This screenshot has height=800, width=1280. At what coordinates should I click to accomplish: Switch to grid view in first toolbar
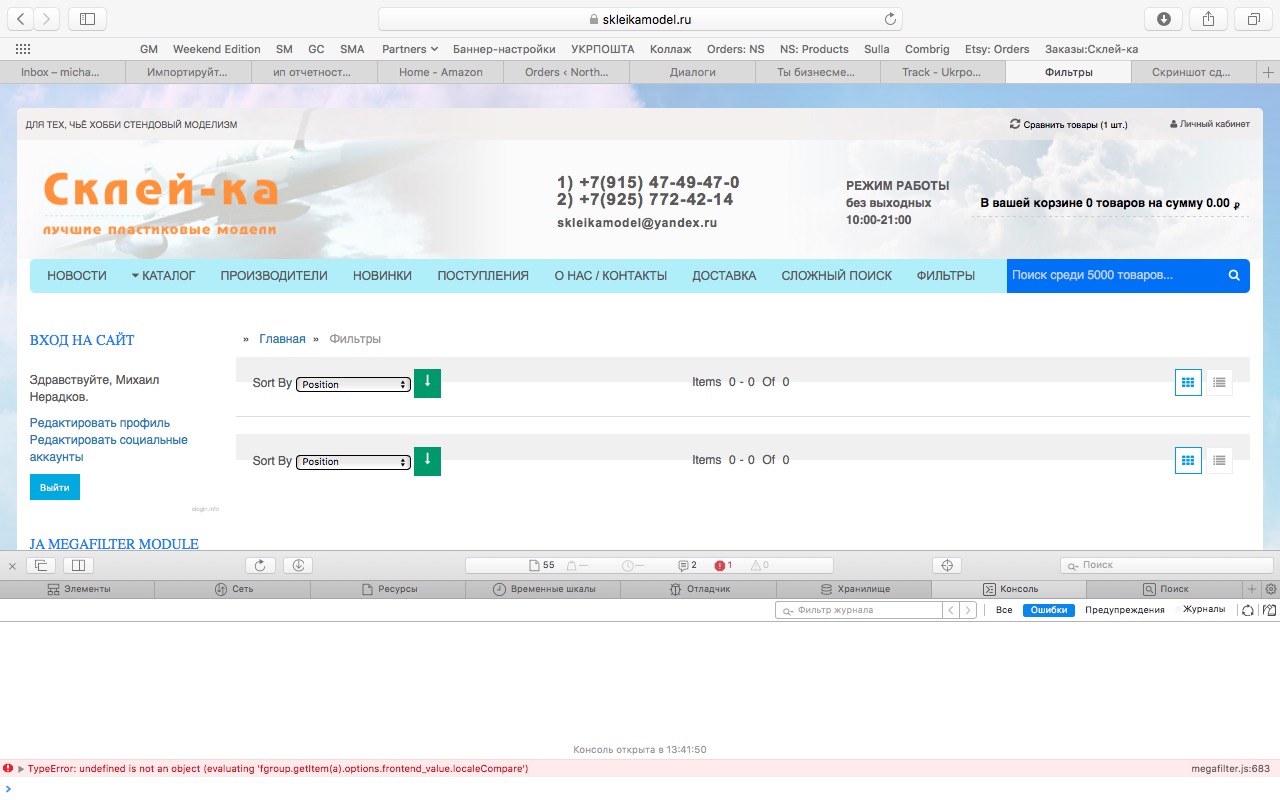tap(1188, 382)
